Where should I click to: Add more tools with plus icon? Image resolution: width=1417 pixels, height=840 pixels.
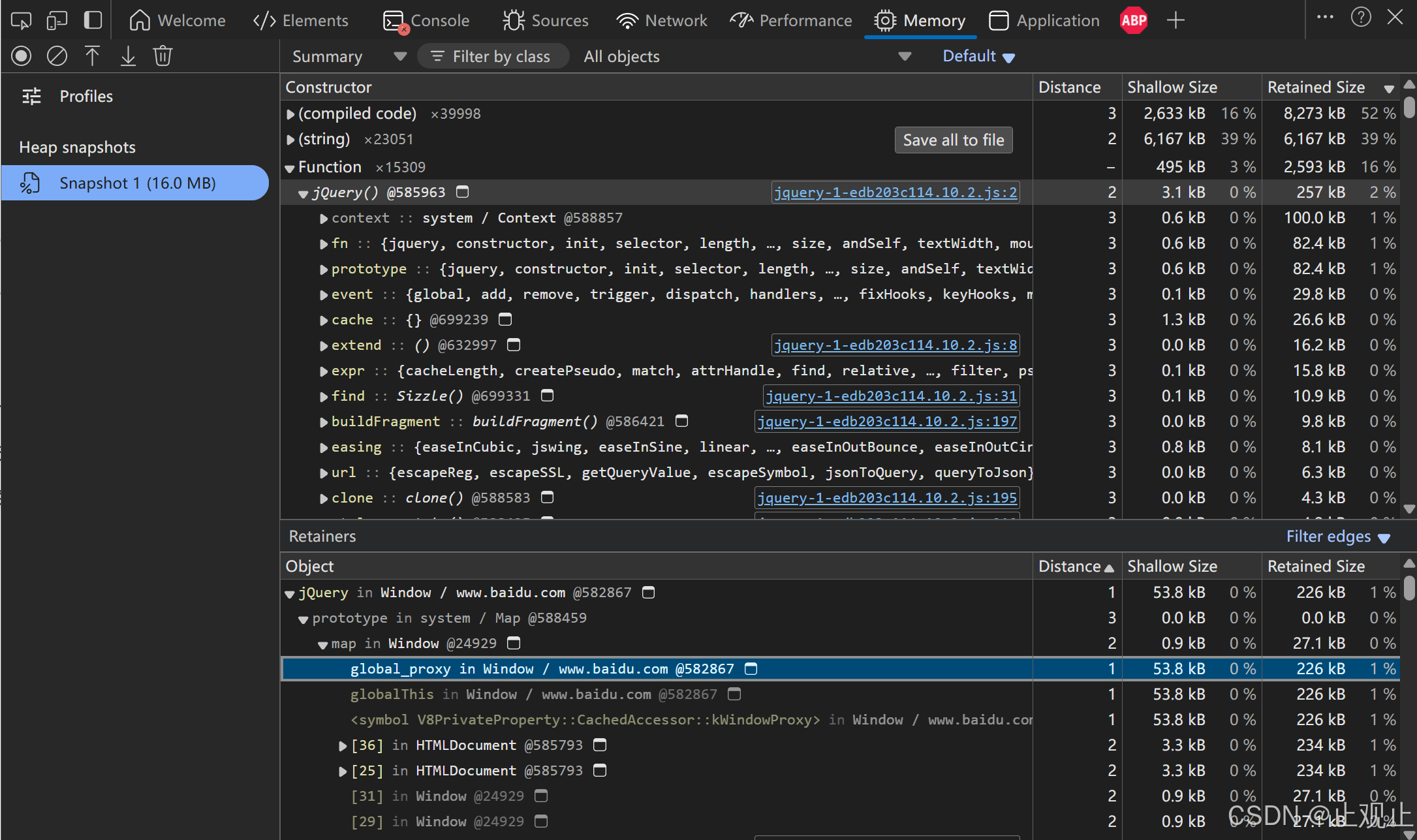coord(1176,20)
